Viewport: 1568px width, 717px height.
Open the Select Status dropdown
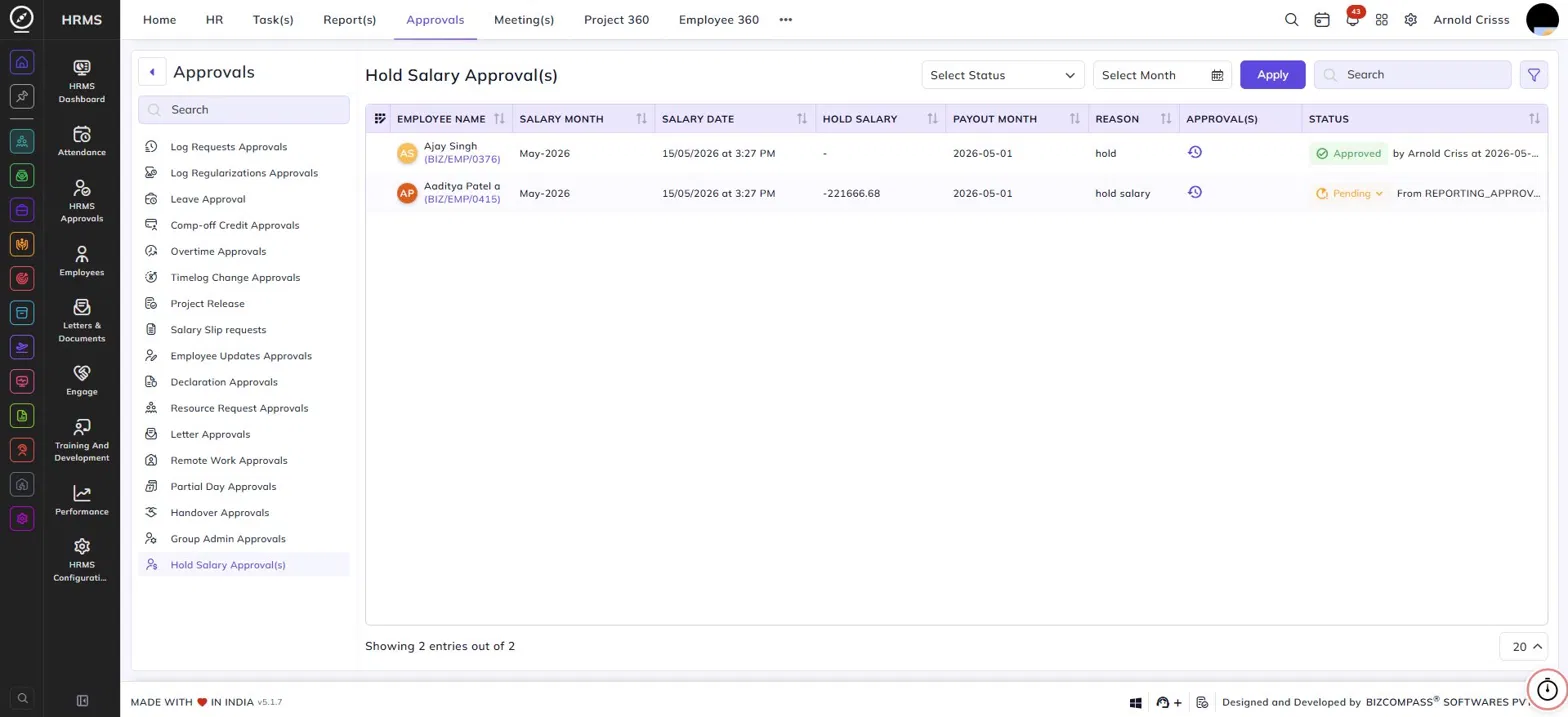tap(1003, 75)
